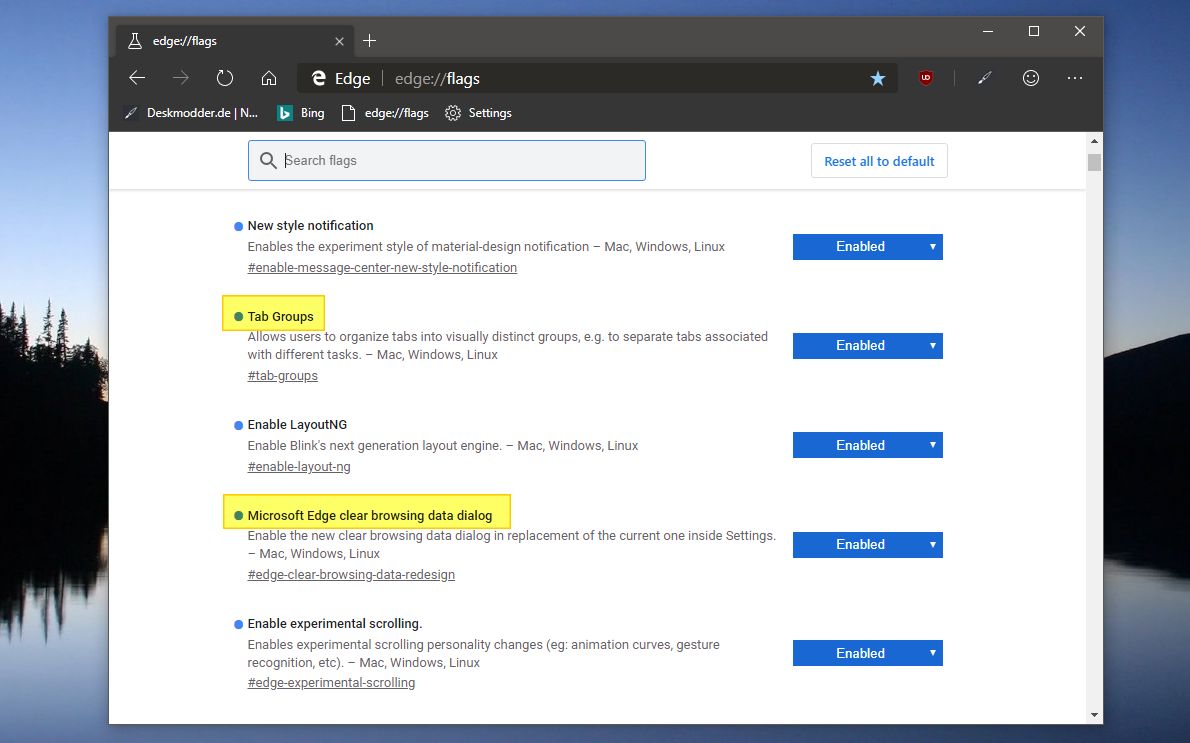Open the Tab Groups Enabled dropdown

tap(867, 346)
